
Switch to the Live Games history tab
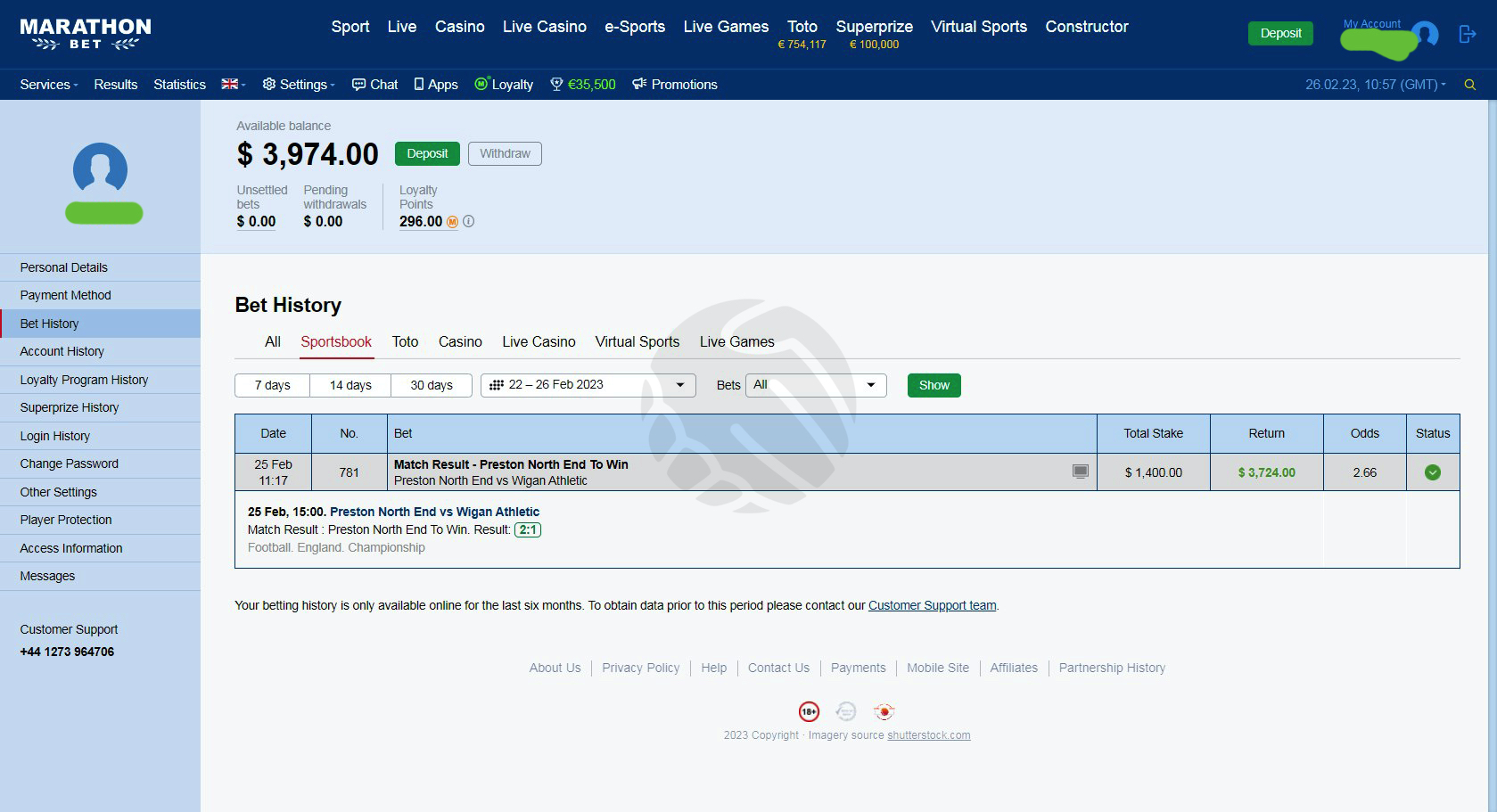click(737, 341)
